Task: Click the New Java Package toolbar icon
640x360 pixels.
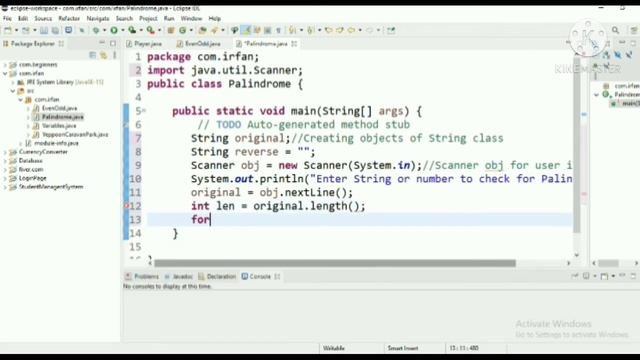Action: tap(171, 30)
